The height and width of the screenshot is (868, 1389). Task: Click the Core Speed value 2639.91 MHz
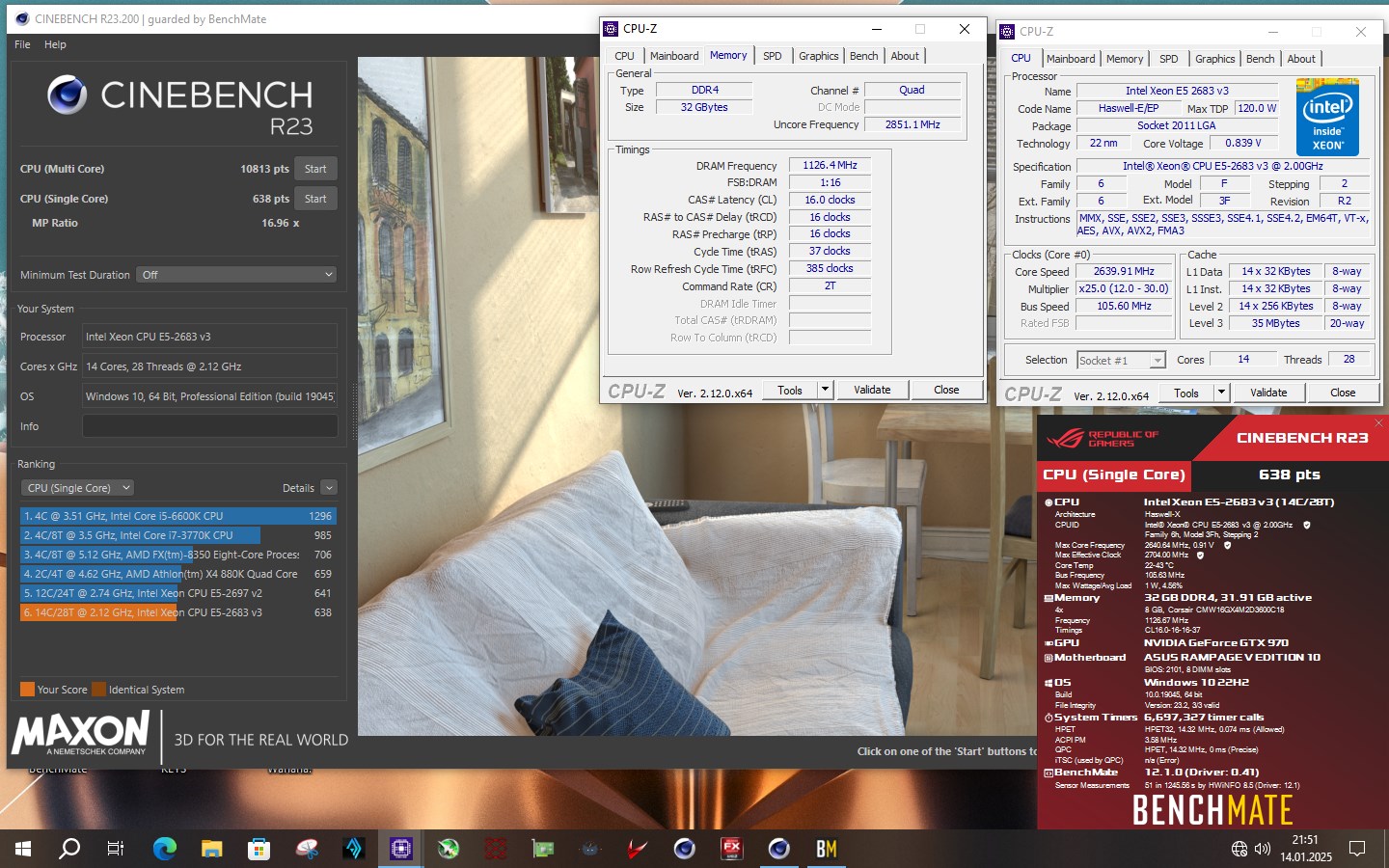click(1124, 272)
